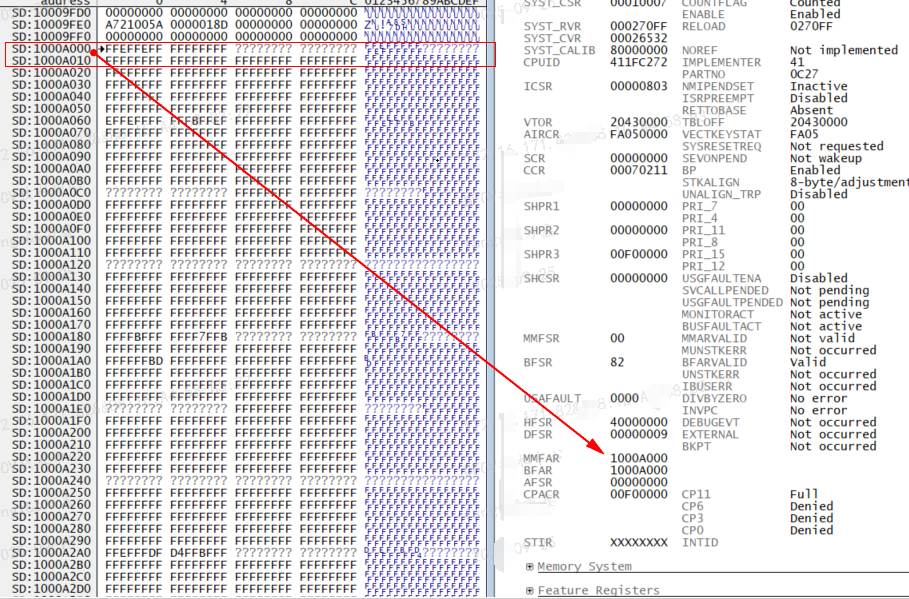The image size is (909, 599).
Task: Select memory row SD:1000A000
Action: (x=246, y=49)
